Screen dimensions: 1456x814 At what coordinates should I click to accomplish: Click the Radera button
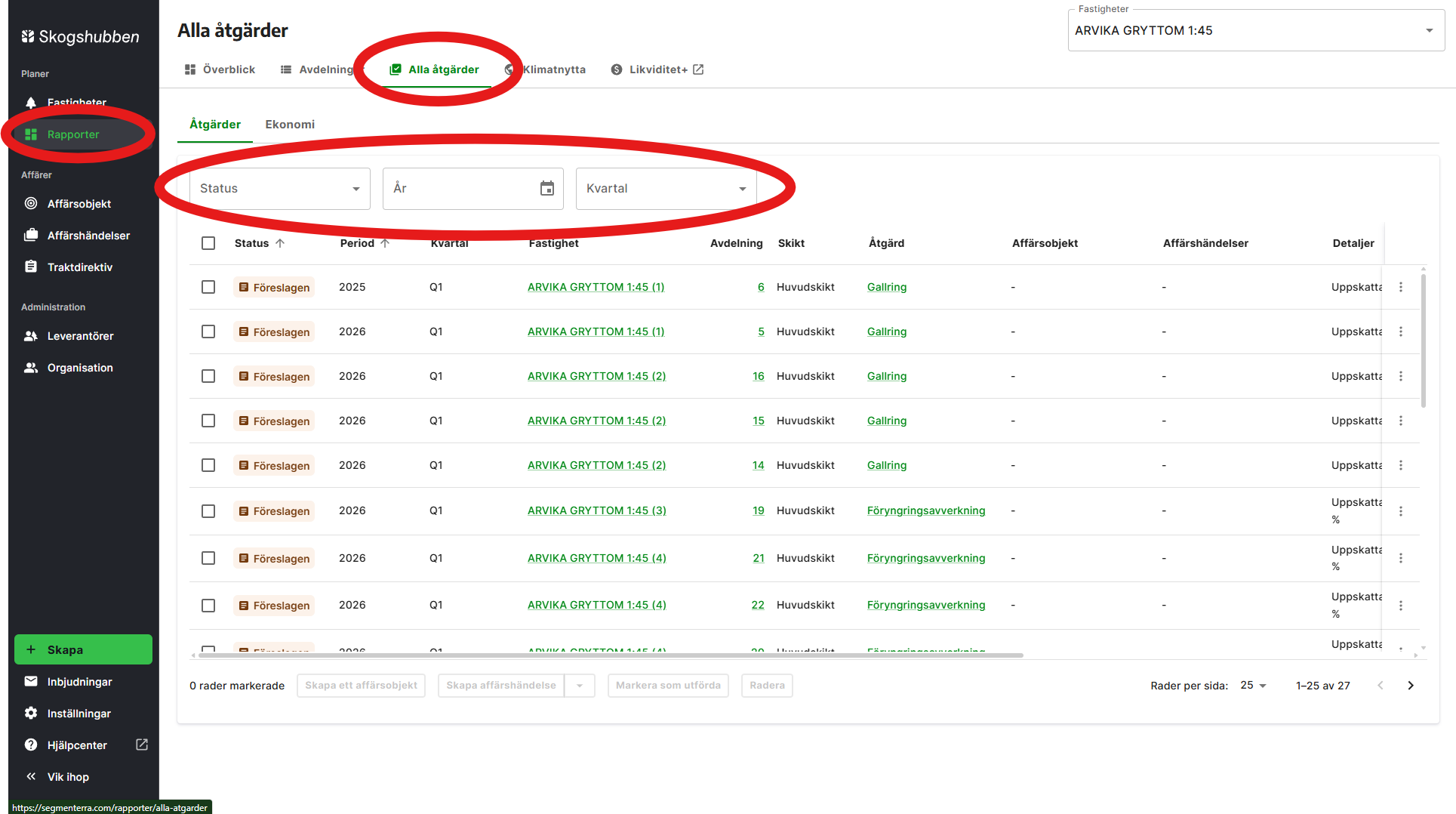pos(767,686)
